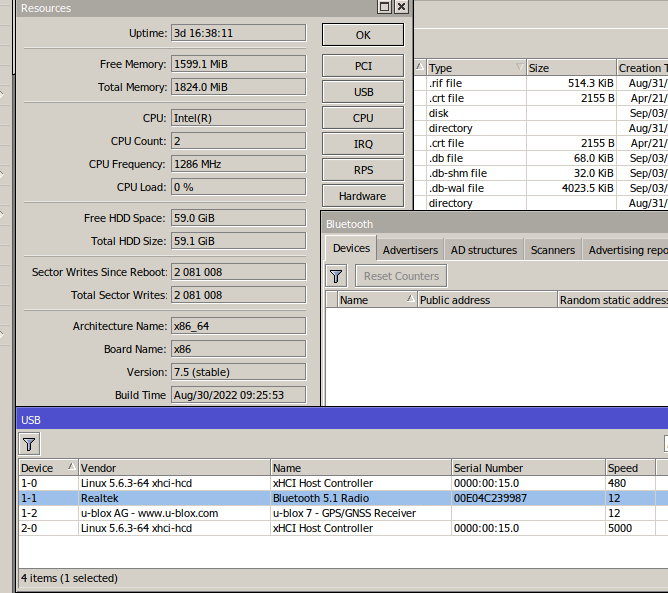Click the Build Time field

[239, 395]
